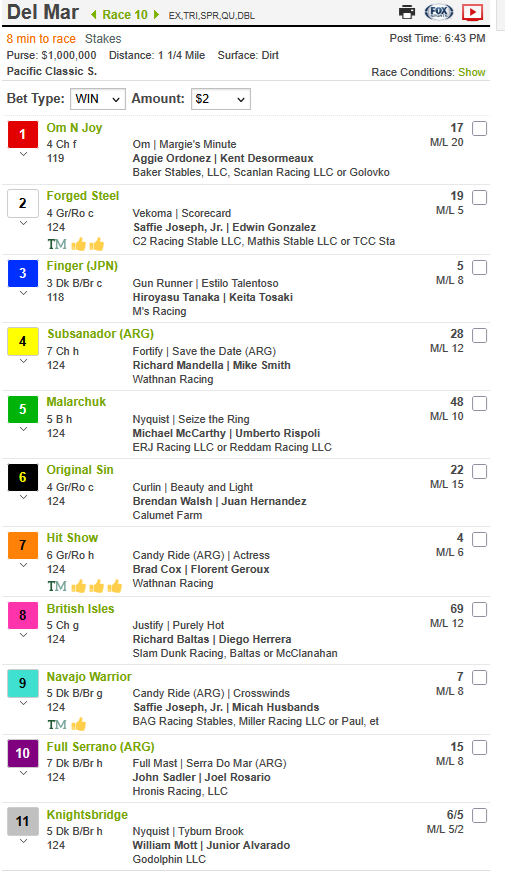Expand chevron under number 11 Knightsbridge
505x889 pixels.
coord(23,841)
